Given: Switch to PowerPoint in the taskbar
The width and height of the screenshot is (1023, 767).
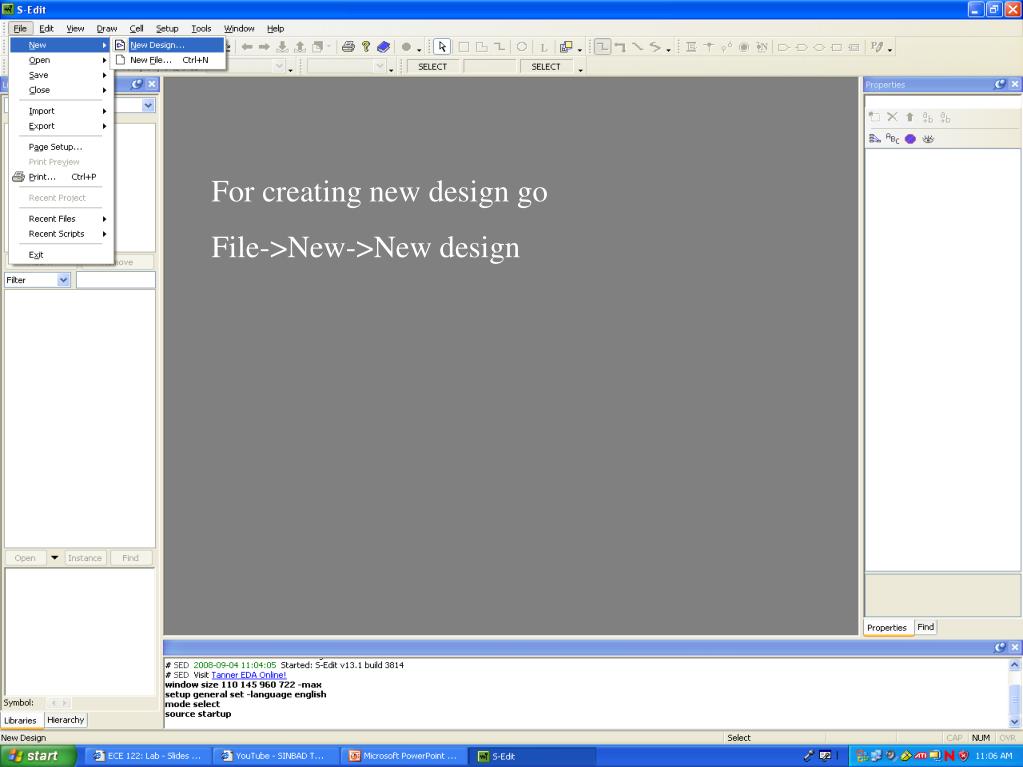Looking at the screenshot, I should pos(405,756).
